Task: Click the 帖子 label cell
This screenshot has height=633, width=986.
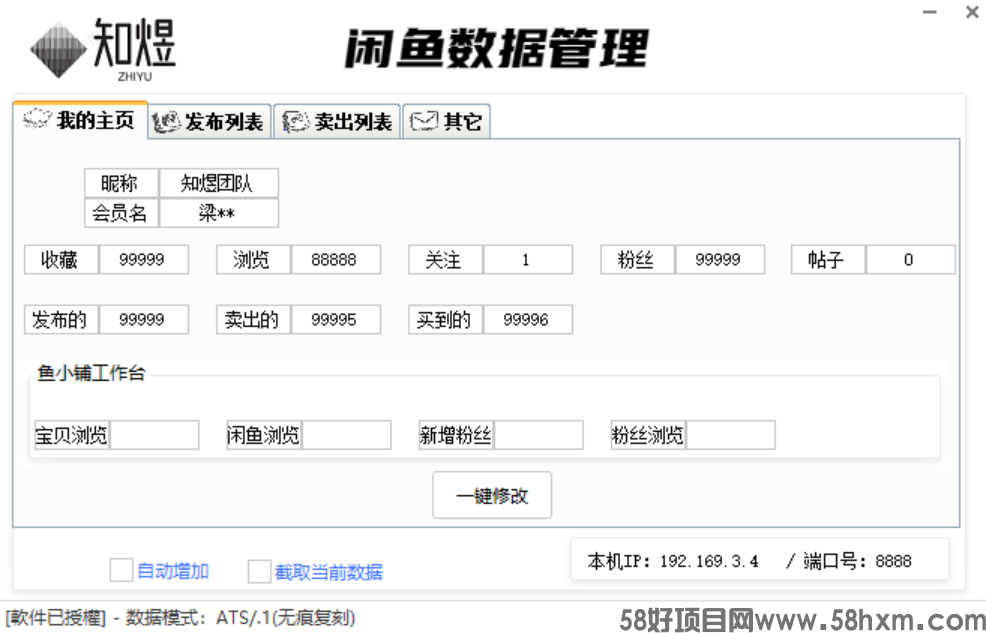Action: [828, 260]
